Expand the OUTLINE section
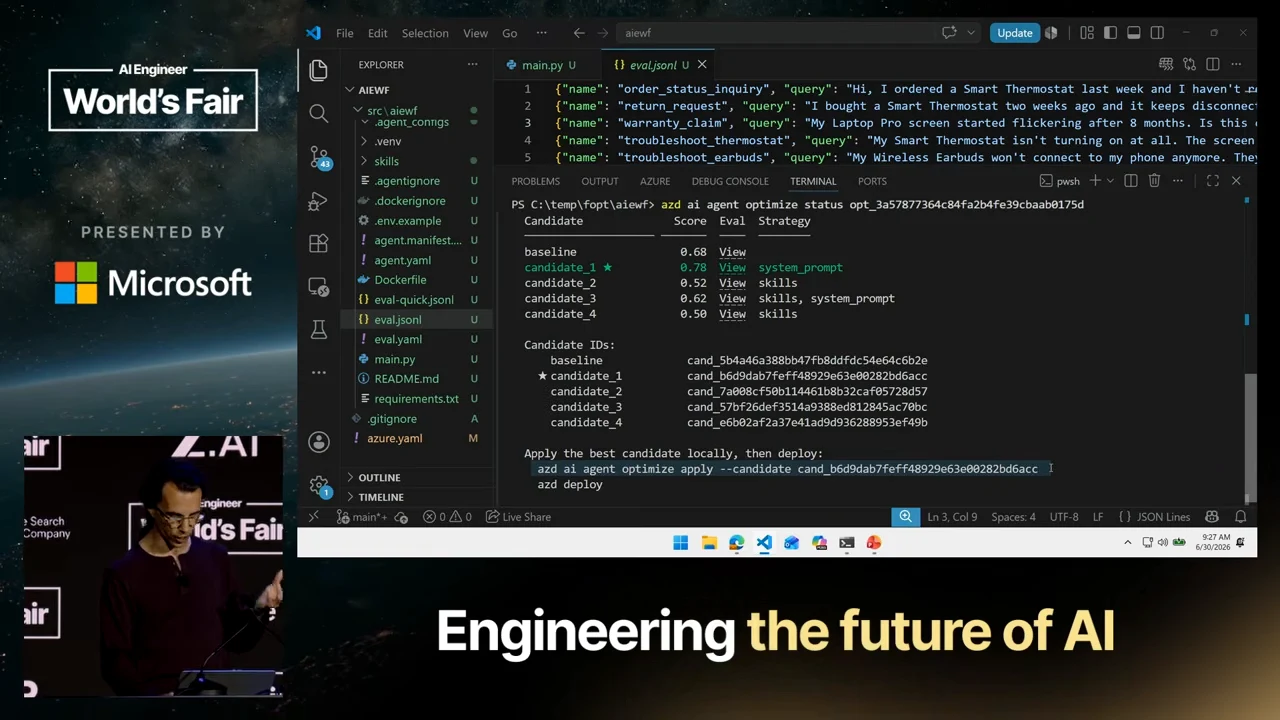1280x720 pixels. (x=379, y=478)
